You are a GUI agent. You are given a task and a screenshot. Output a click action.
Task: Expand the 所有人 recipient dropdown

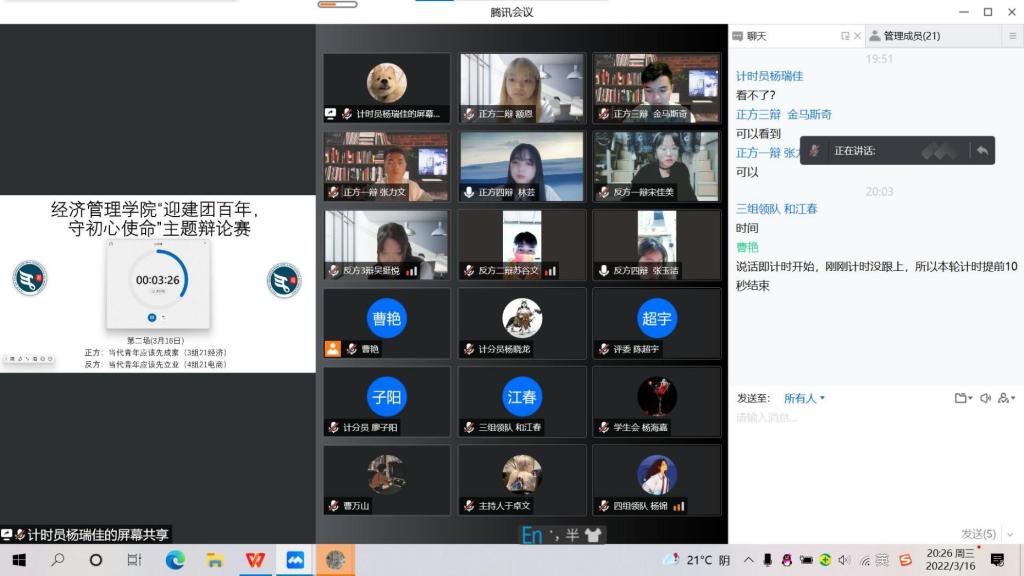click(805, 398)
